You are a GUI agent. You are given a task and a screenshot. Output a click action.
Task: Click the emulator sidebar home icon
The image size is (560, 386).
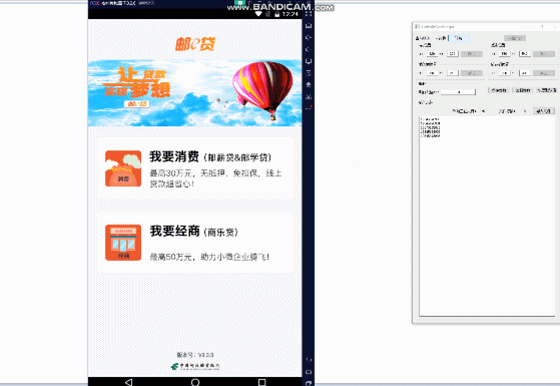(309, 372)
